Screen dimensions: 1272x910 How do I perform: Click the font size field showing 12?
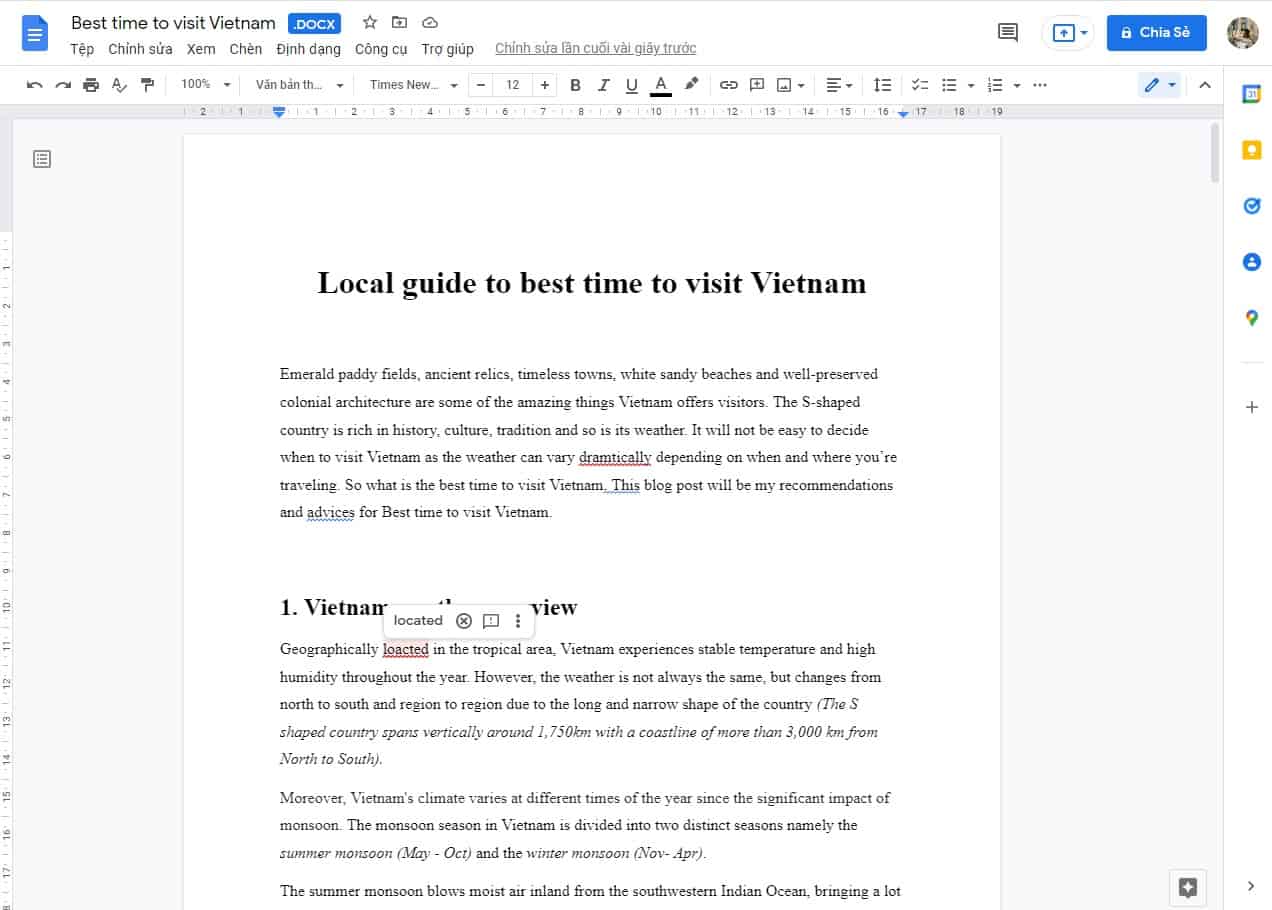(512, 85)
